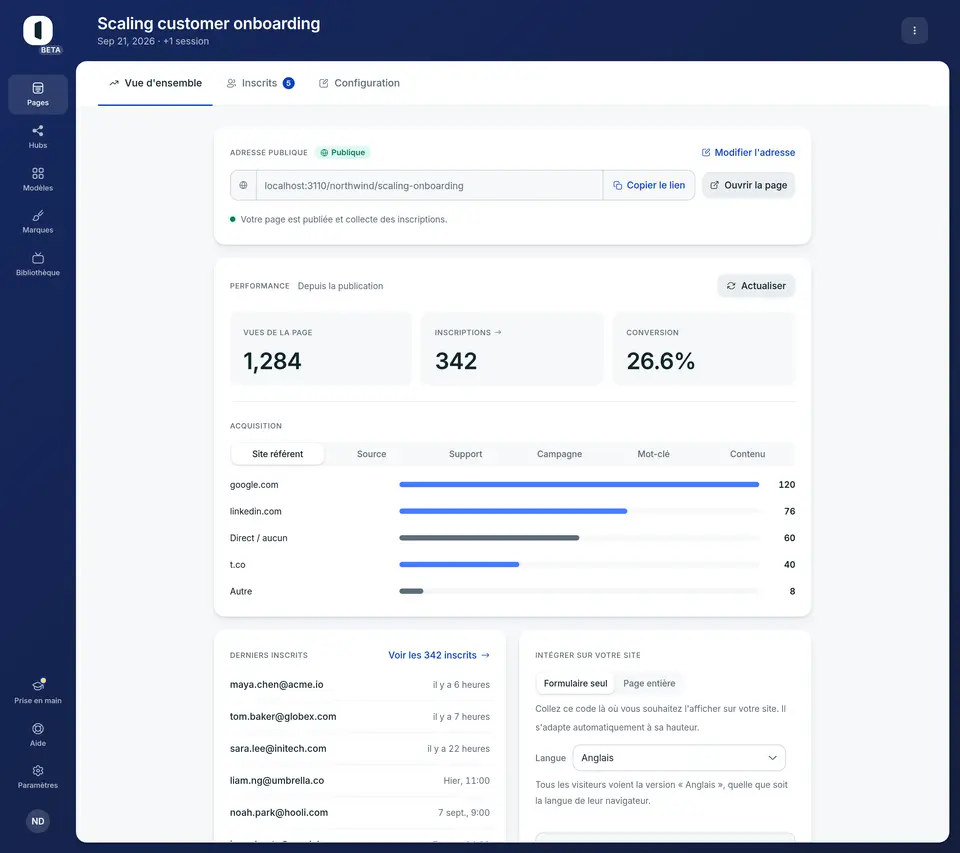Switch to Vue d'ensemble tab
This screenshot has width=960, height=853.
(156, 83)
